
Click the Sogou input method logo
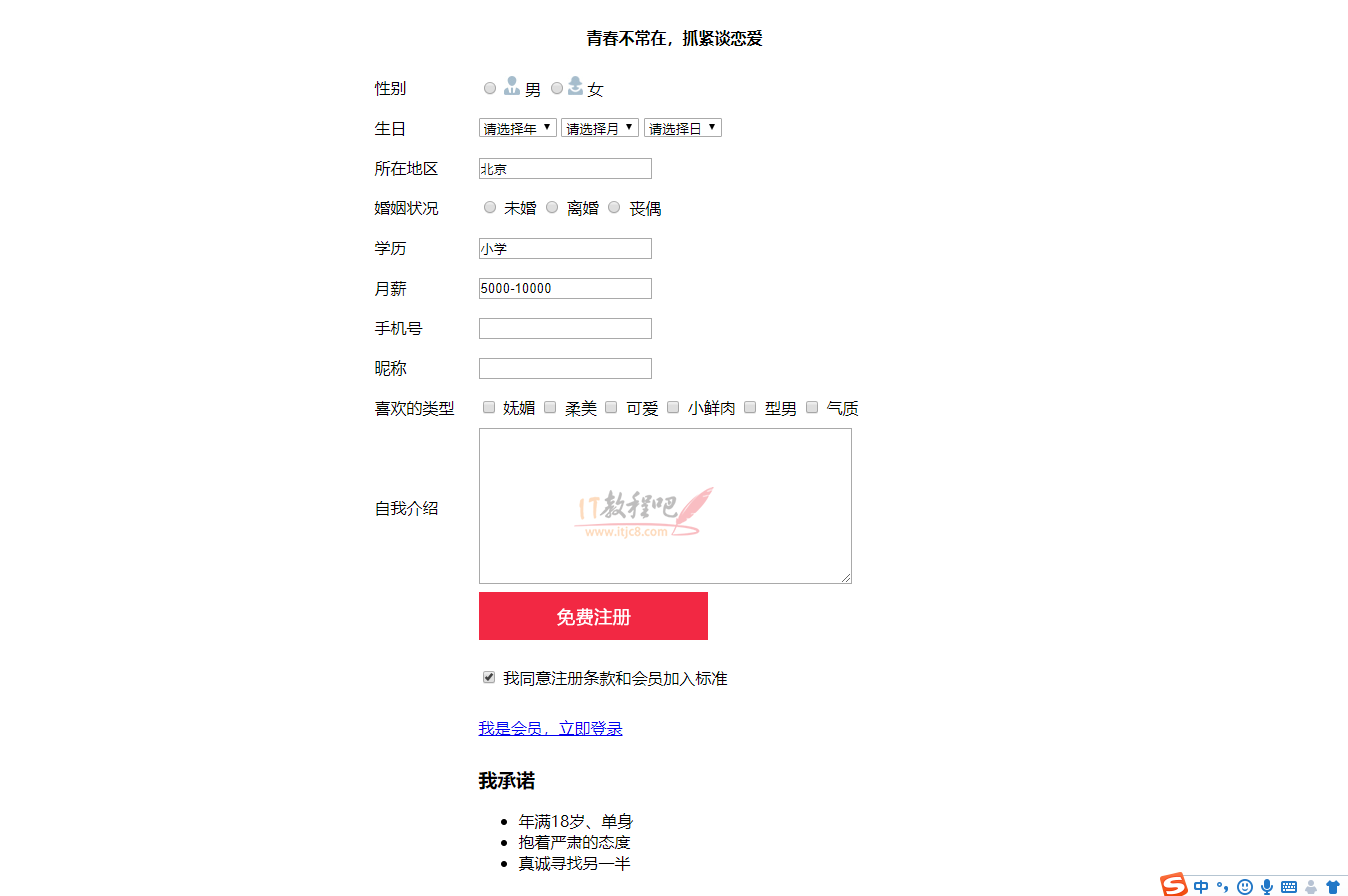[x=1173, y=885]
